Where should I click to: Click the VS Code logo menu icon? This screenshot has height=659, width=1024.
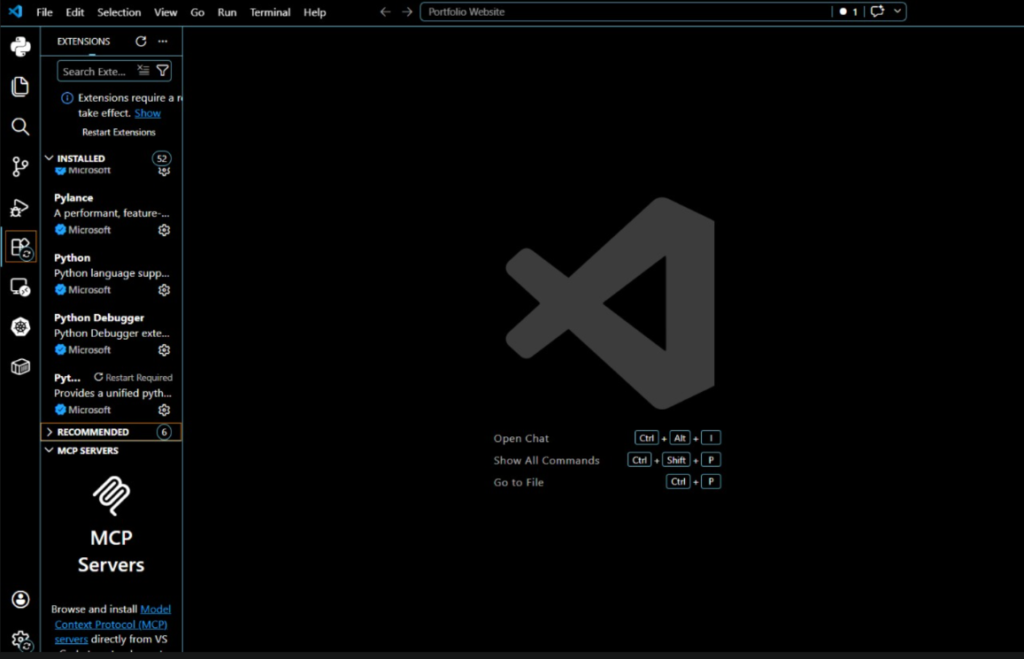[15, 12]
